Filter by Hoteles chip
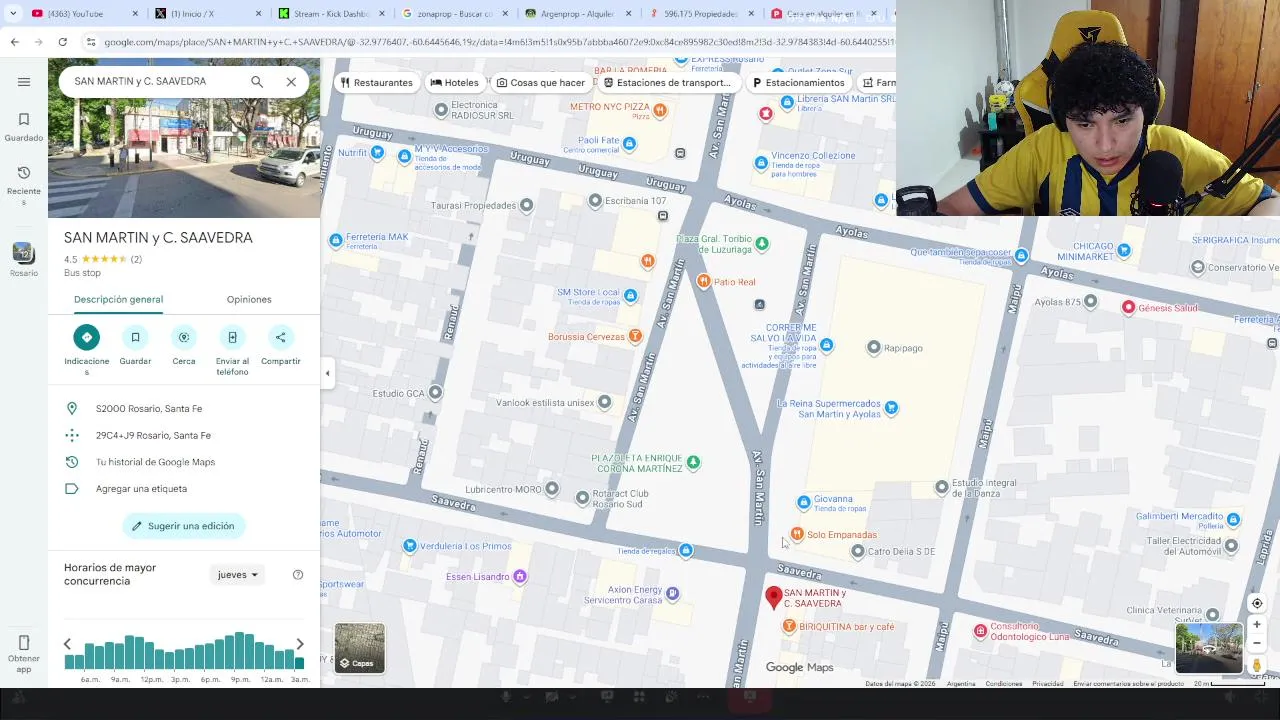This screenshot has height=720, width=1280. coord(455,82)
